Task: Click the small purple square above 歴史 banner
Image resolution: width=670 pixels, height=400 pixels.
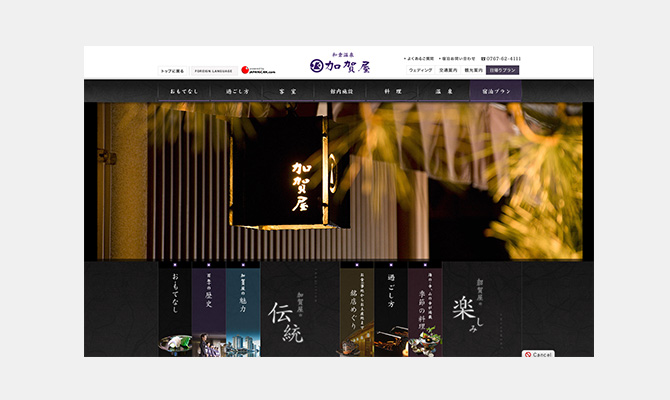Action: pos(209,265)
